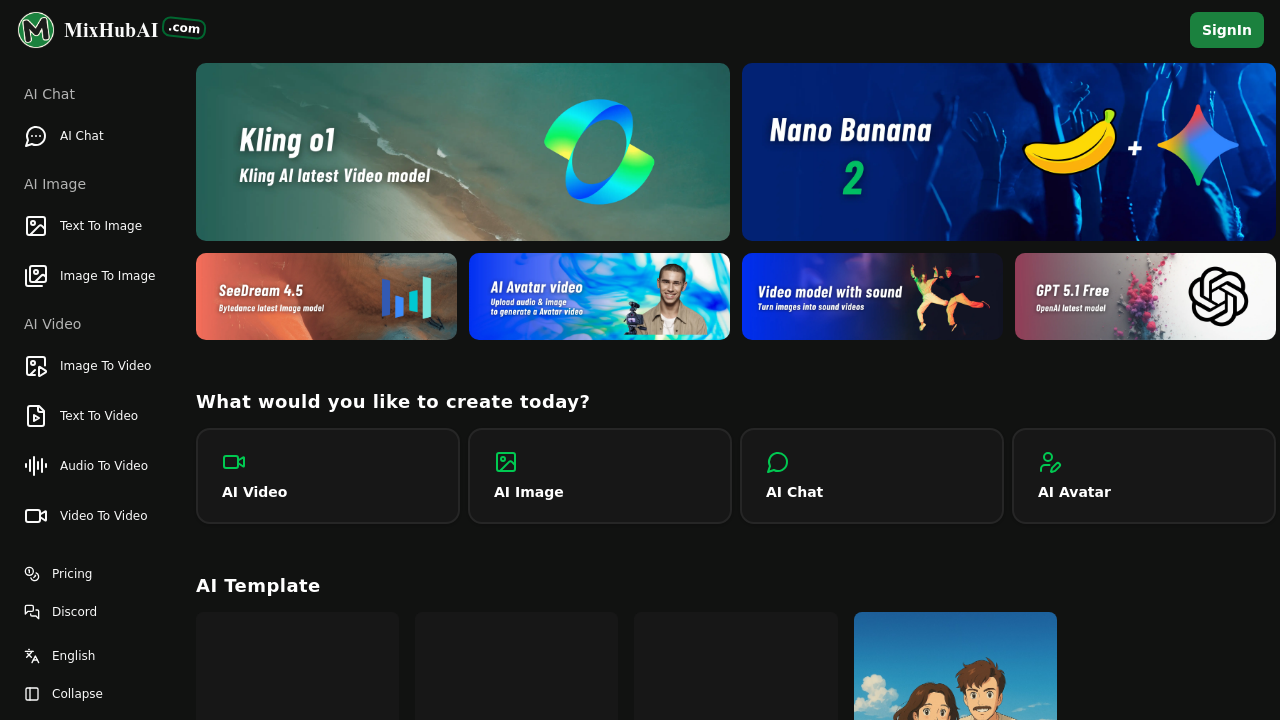This screenshot has width=1280, height=720.
Task: Open the SeeDream 4.5 banner
Action: click(x=326, y=296)
